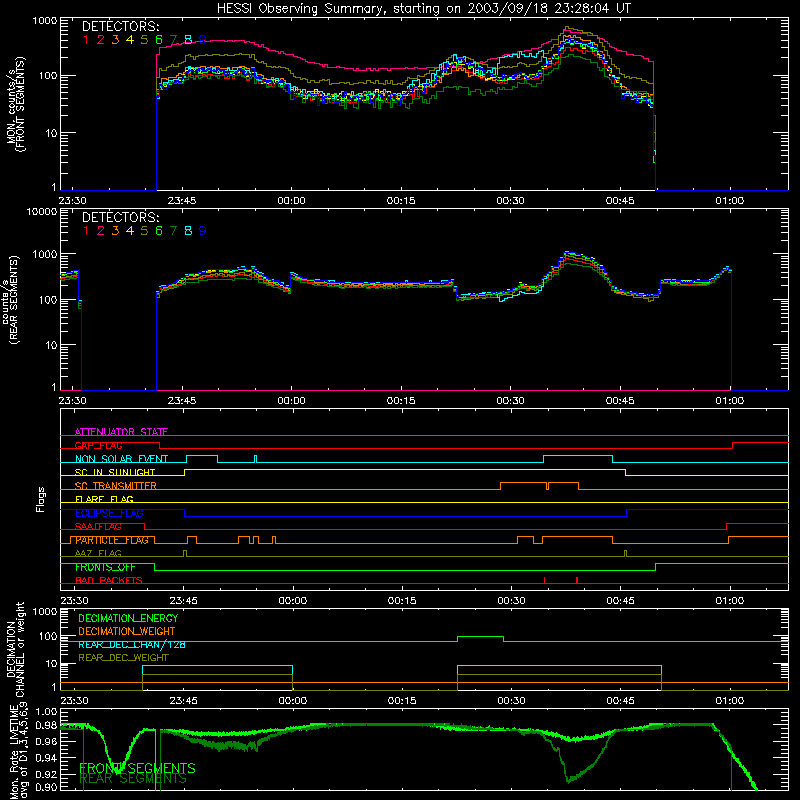
Task: Click the SC_IN_SUNLIGHT flag label
Action: (115, 472)
